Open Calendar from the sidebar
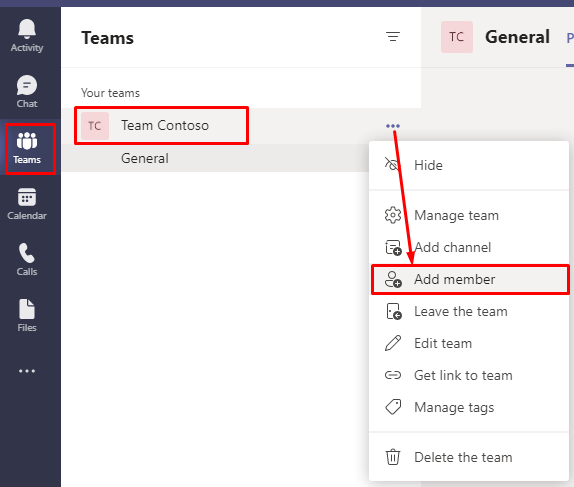Image resolution: width=574 pixels, height=487 pixels. [x=27, y=204]
